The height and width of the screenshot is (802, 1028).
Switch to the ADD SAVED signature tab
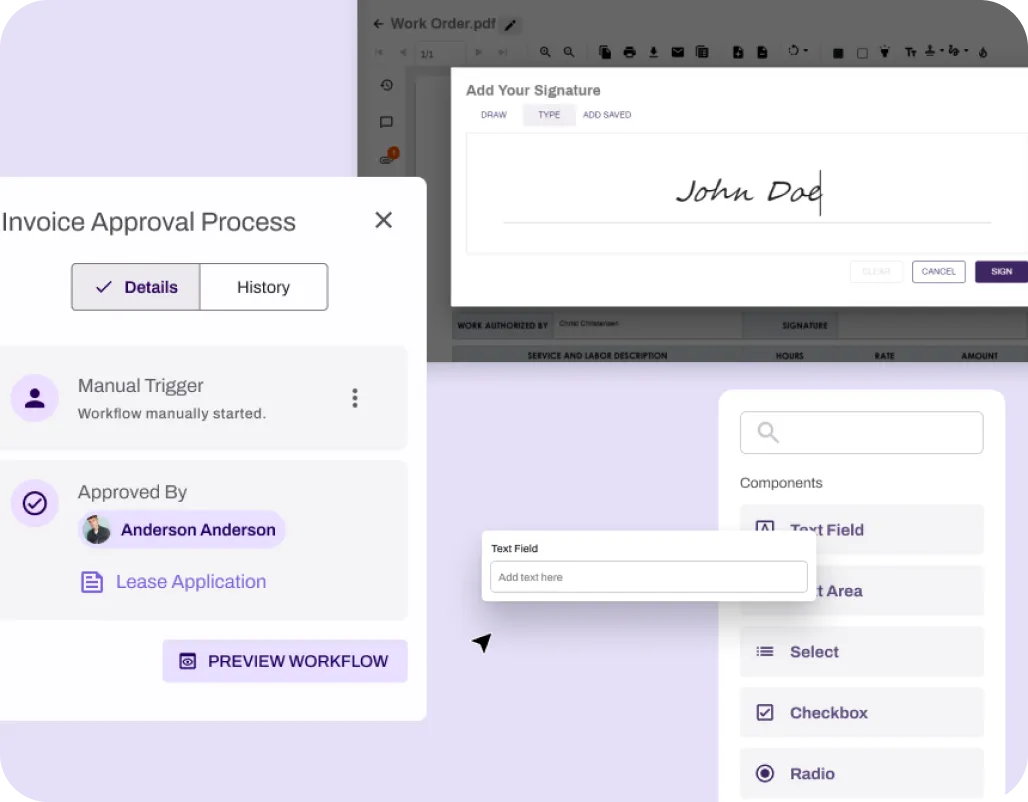[x=607, y=115]
